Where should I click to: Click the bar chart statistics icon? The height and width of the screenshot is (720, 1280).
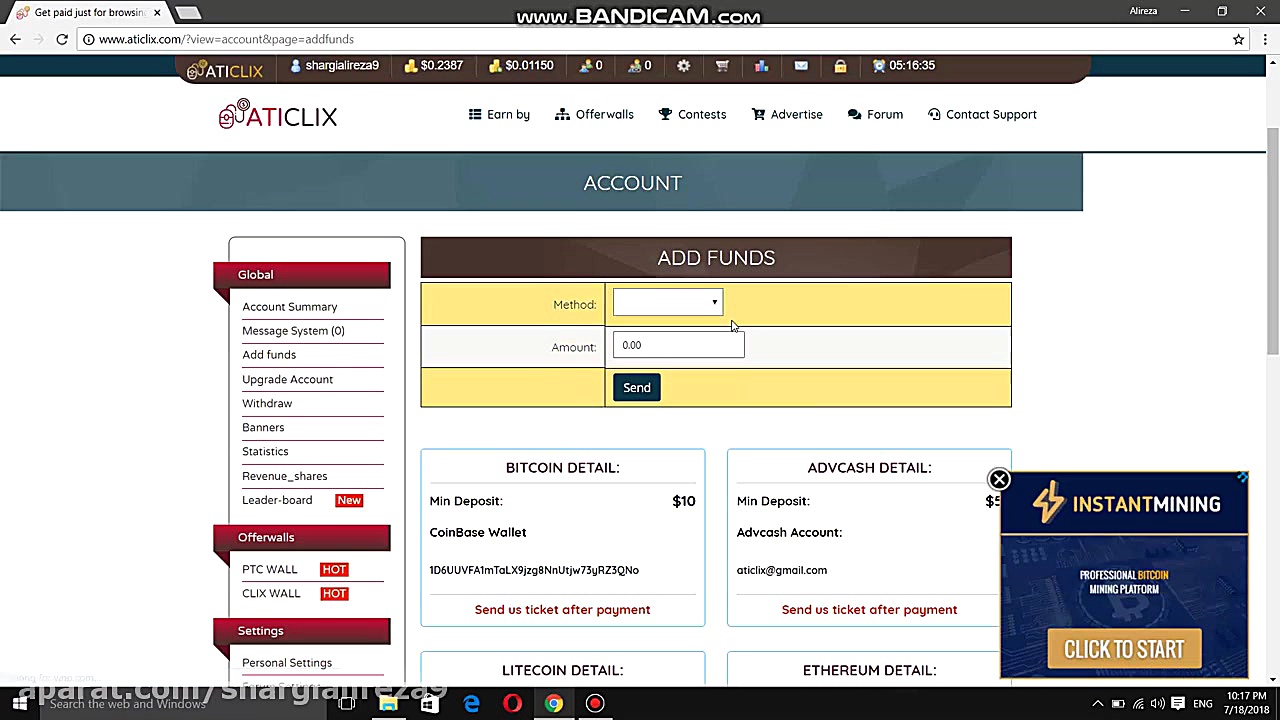[x=761, y=66]
